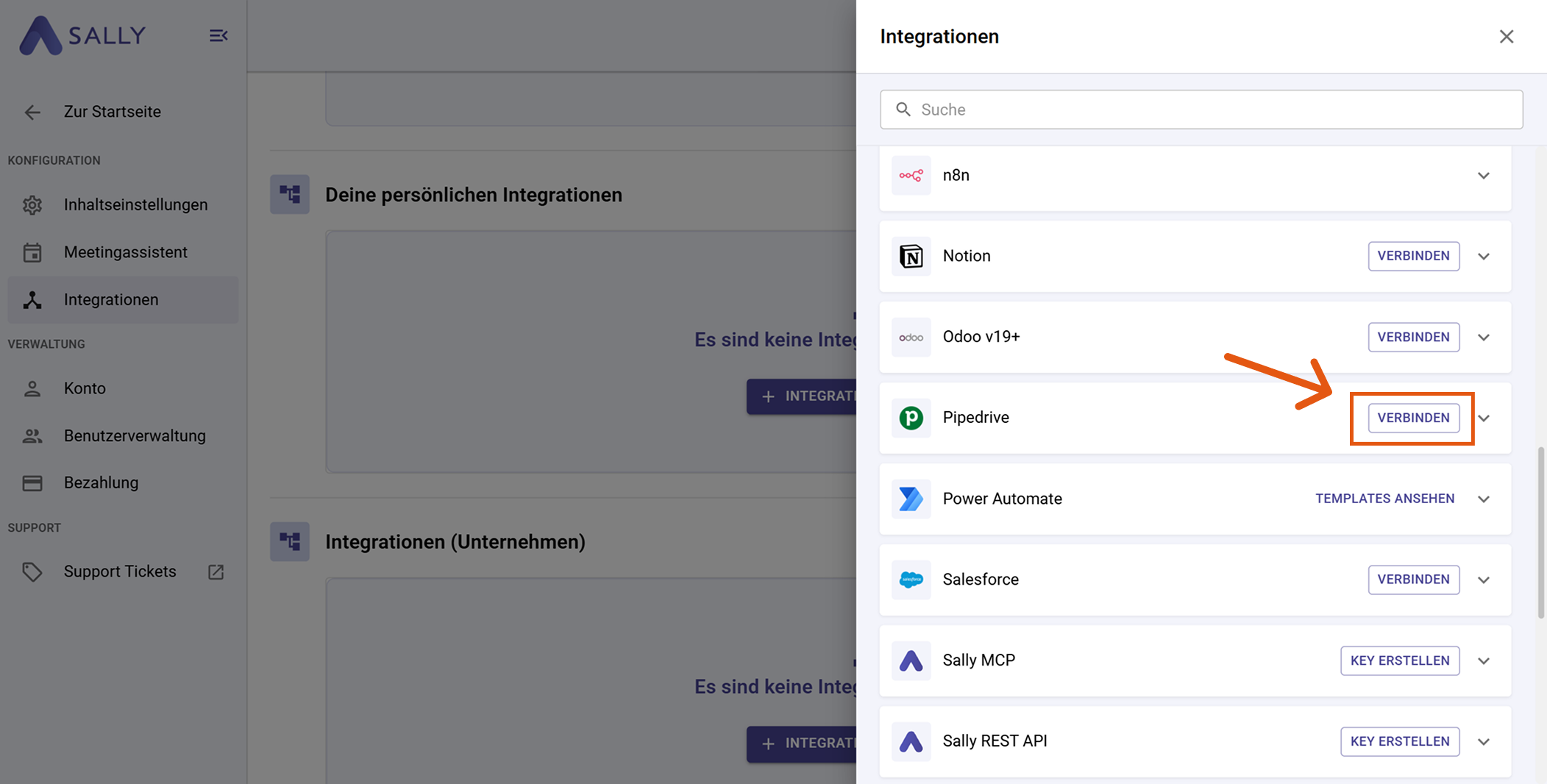Connect Salesforce with Verbinden
This screenshot has height=784, width=1547.
(1413, 580)
